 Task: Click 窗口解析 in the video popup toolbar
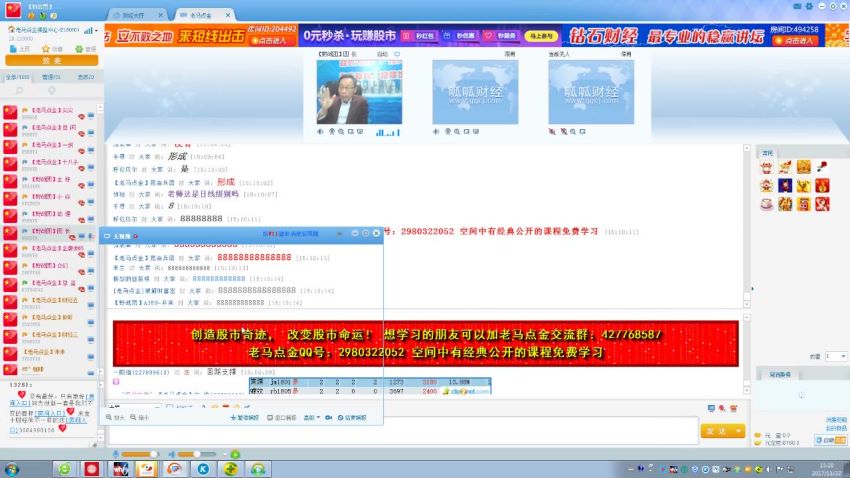pos(281,417)
